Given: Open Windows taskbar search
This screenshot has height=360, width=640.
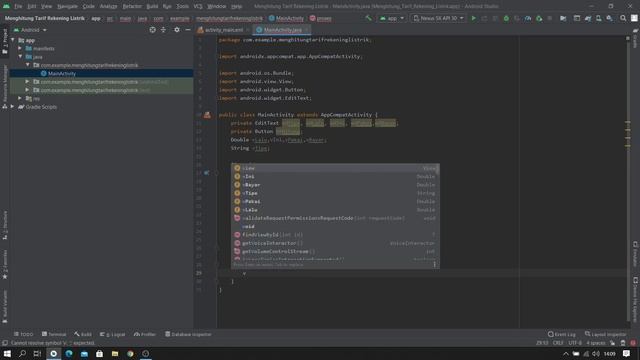Looking at the screenshot, I should [22, 353].
